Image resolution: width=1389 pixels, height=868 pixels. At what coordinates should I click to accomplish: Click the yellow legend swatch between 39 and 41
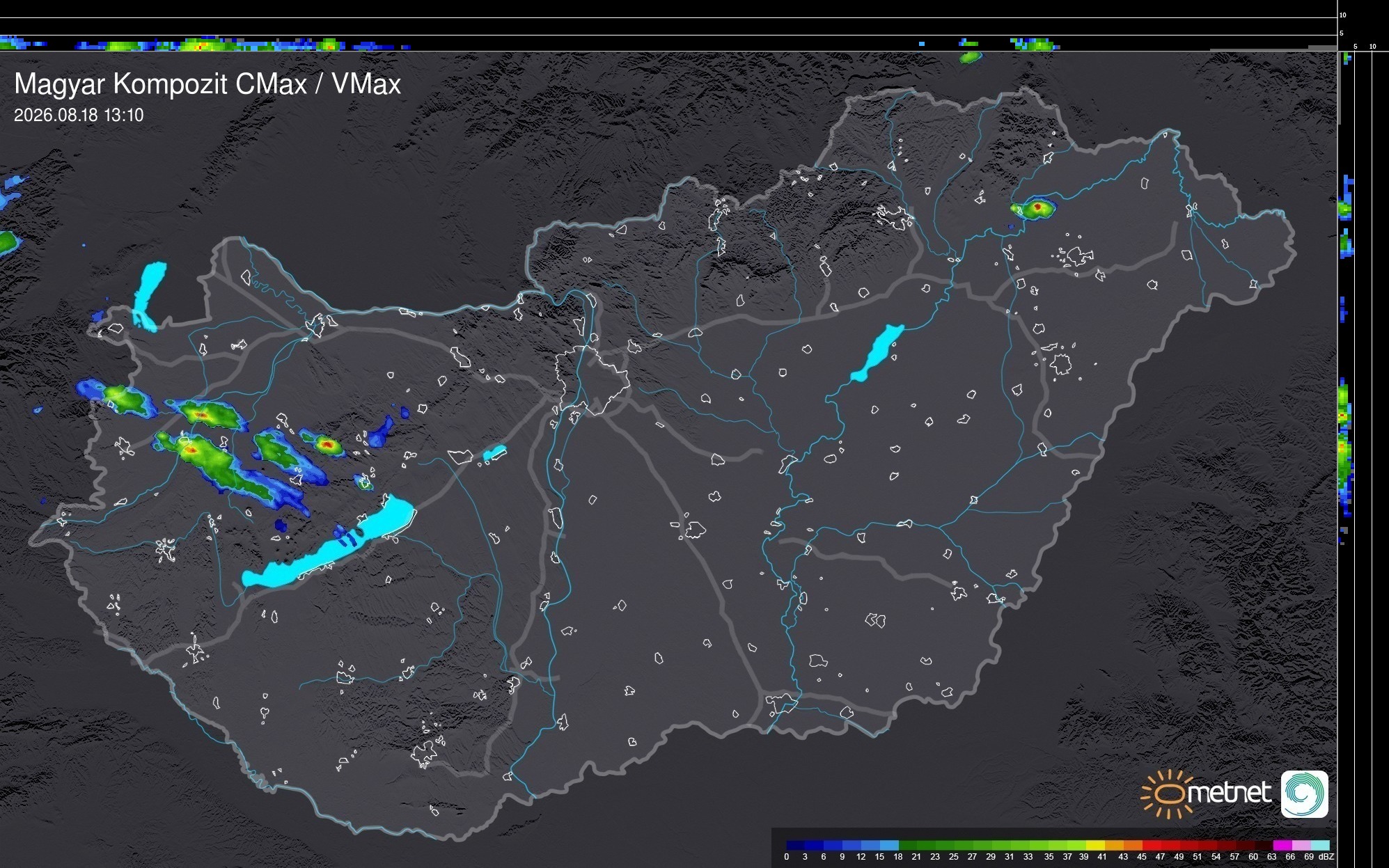click(1095, 845)
